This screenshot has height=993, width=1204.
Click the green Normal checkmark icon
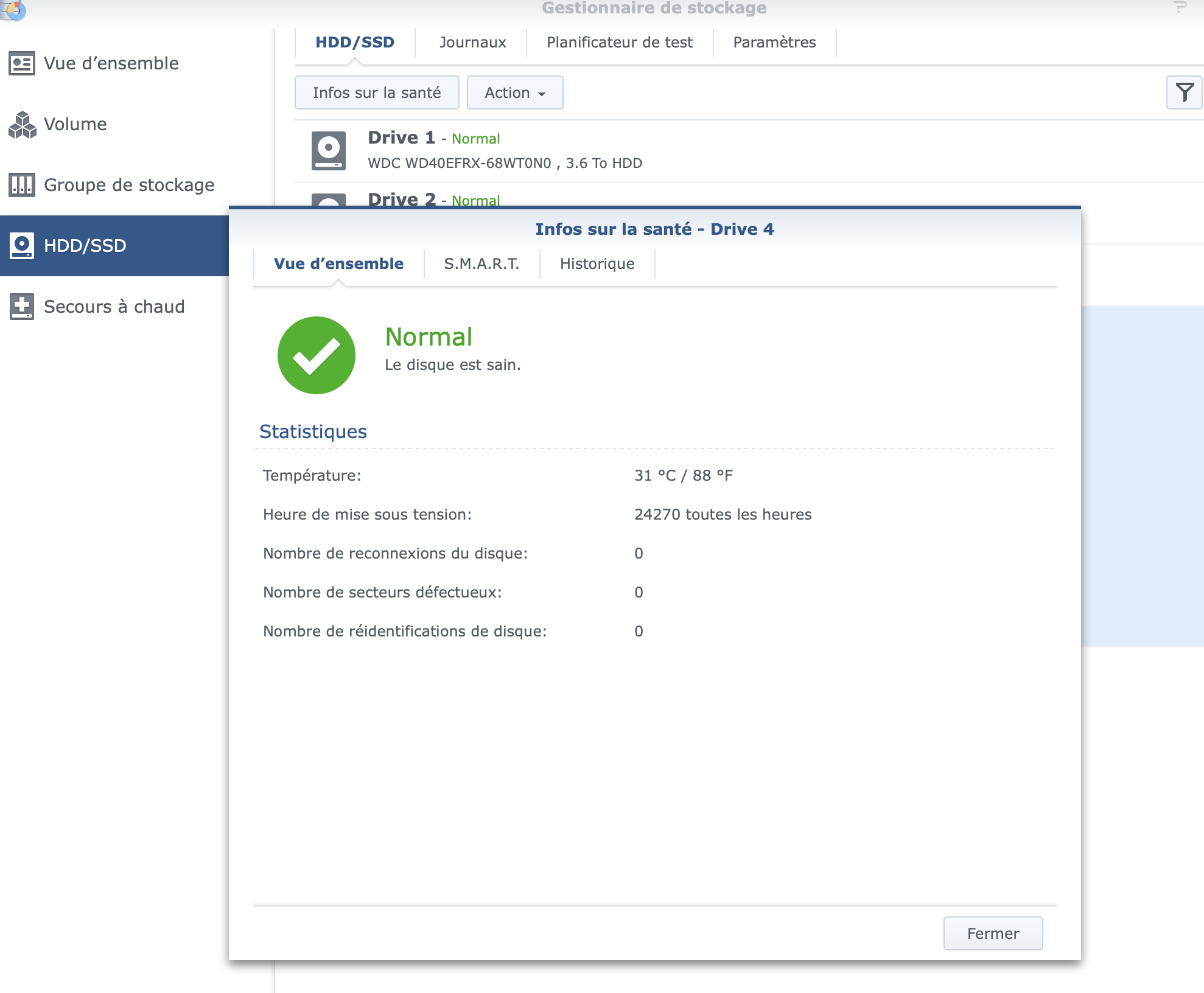coord(317,355)
